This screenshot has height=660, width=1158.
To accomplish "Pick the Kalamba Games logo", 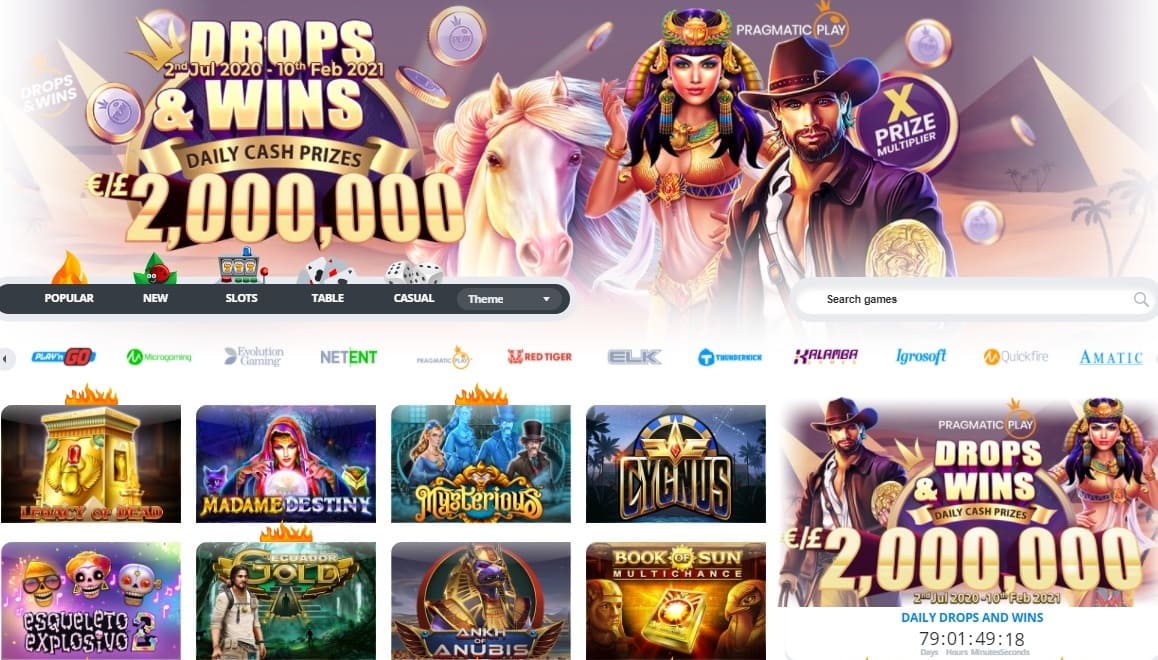I will pyautogui.click(x=826, y=357).
